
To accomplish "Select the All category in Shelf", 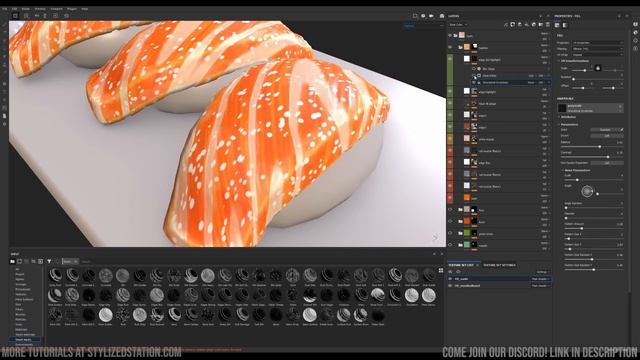I will tap(17, 269).
